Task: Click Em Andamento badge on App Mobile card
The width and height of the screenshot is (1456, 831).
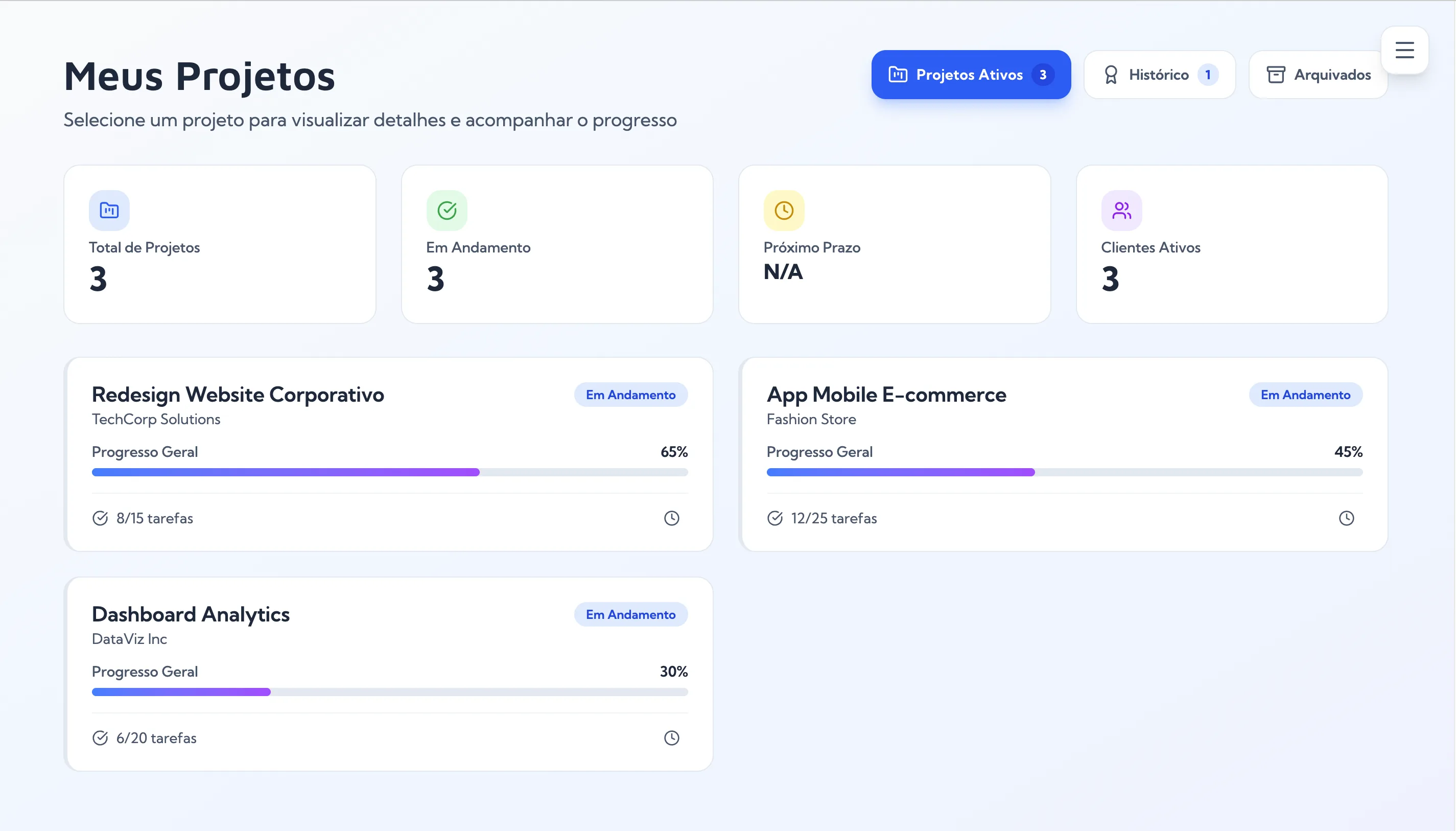Action: (1305, 395)
